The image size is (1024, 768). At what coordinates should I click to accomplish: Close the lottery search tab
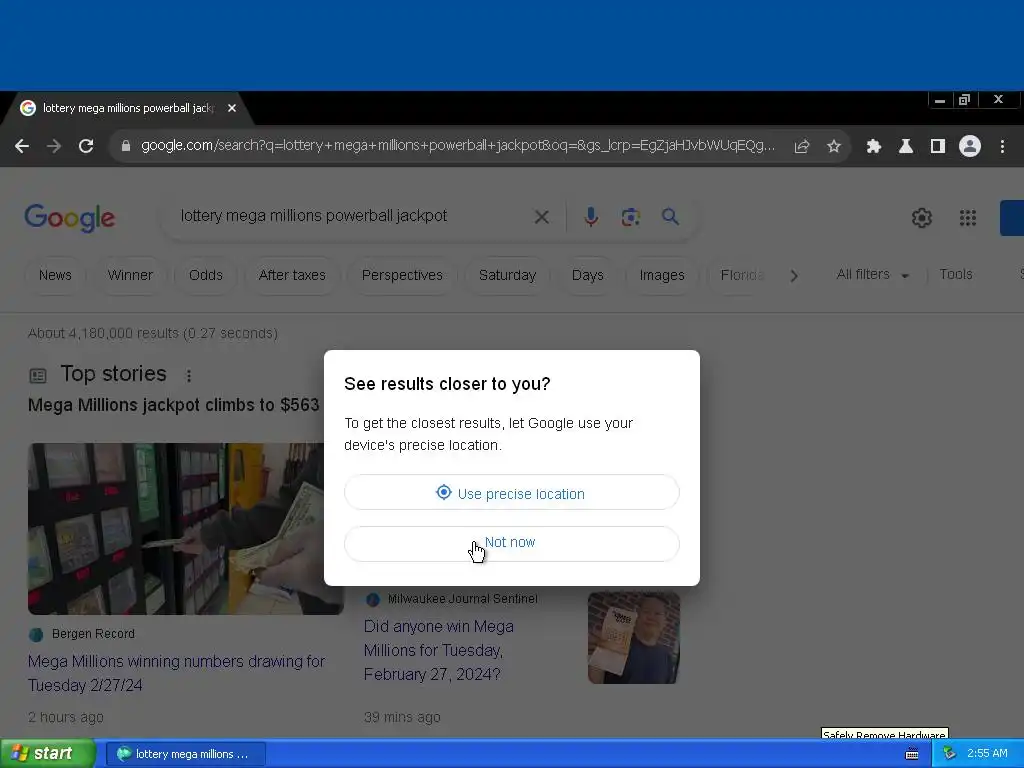232,108
